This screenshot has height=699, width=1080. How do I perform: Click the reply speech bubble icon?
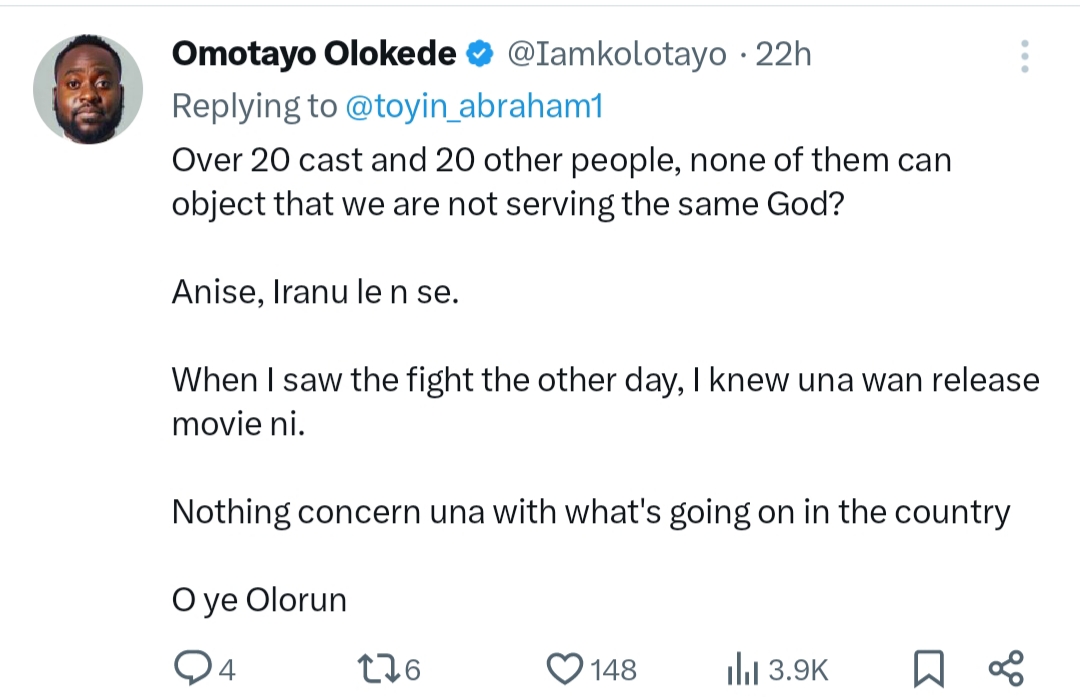[190, 667]
